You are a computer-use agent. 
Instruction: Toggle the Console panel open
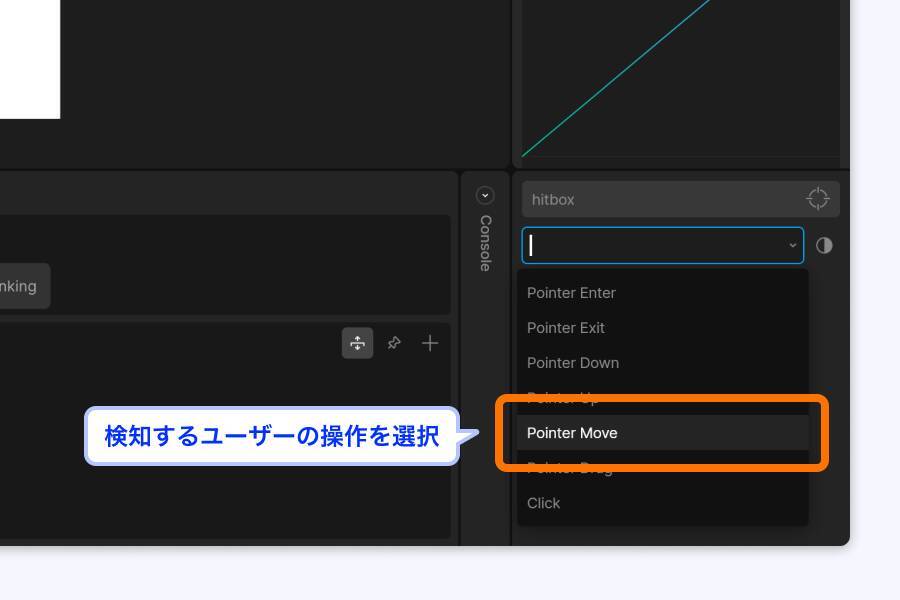coord(484,238)
